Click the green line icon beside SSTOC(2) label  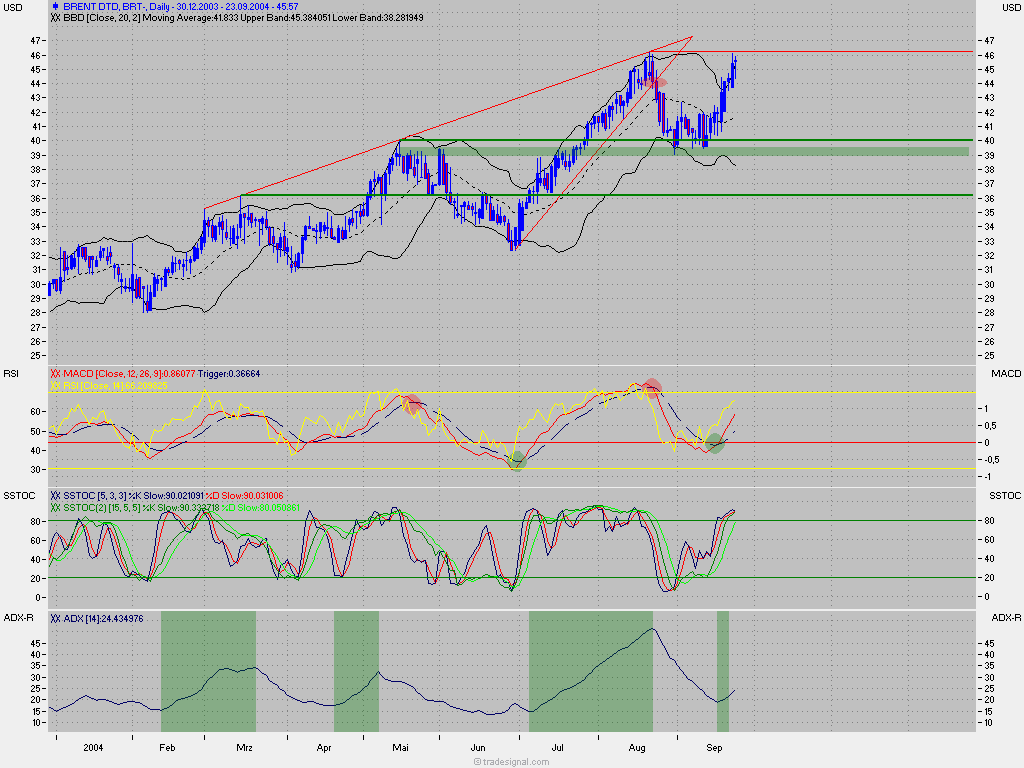pos(55,508)
